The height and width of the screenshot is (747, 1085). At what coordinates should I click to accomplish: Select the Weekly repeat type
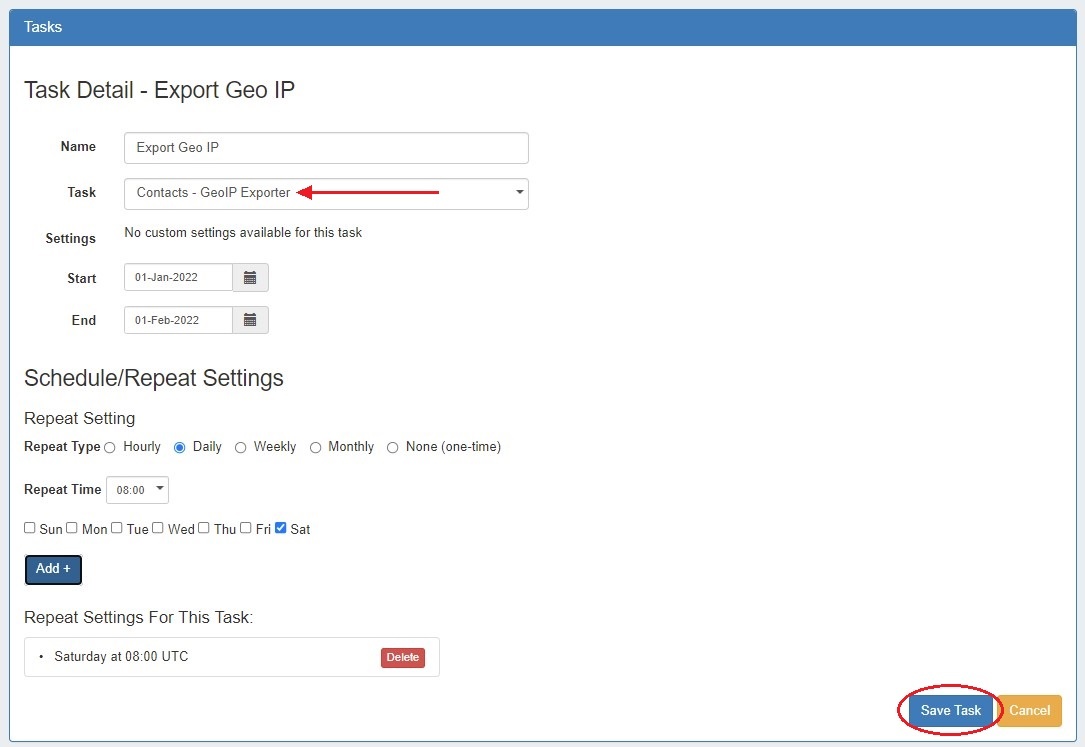[x=240, y=448]
